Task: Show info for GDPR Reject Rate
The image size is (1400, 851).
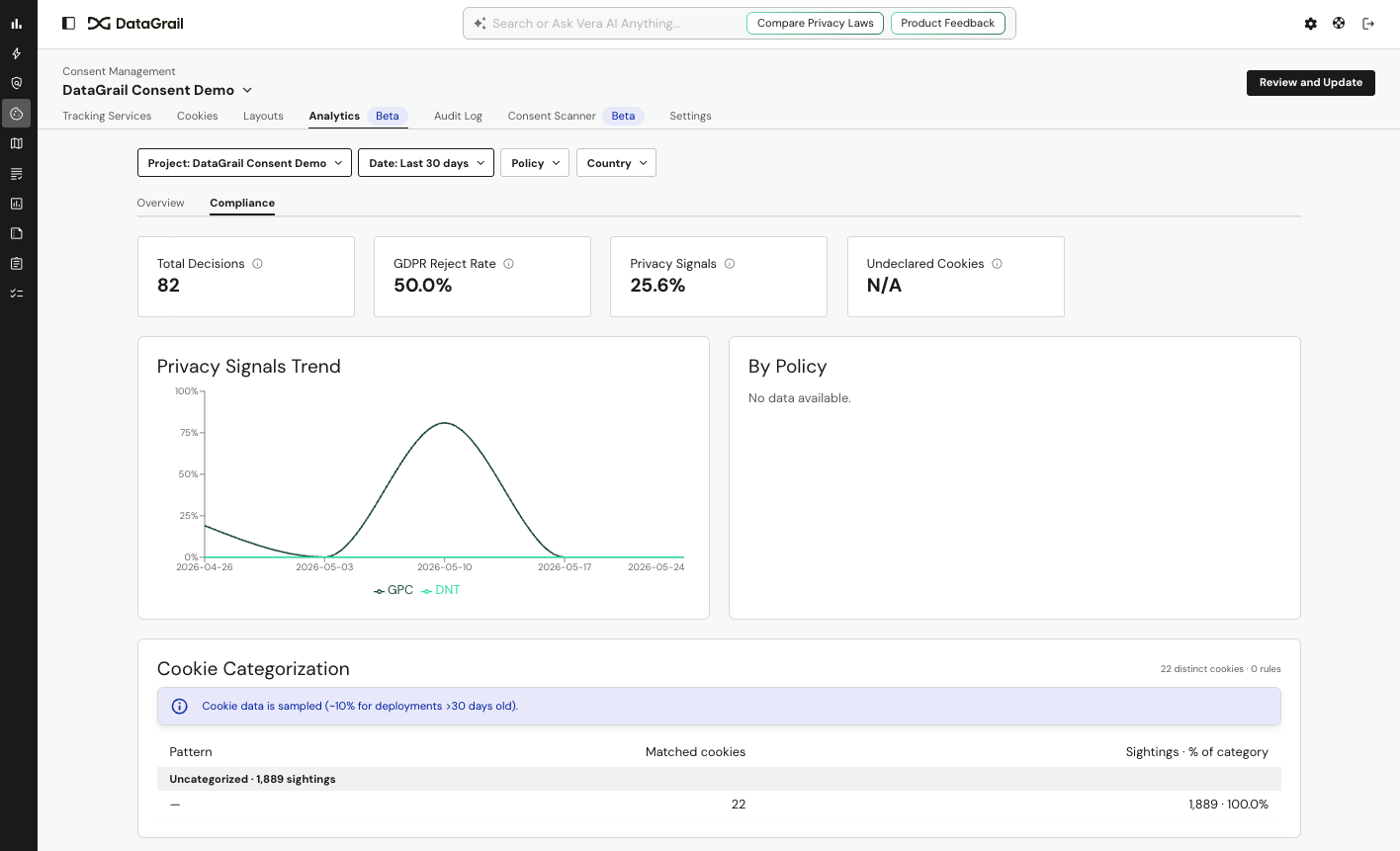Action: (x=508, y=264)
